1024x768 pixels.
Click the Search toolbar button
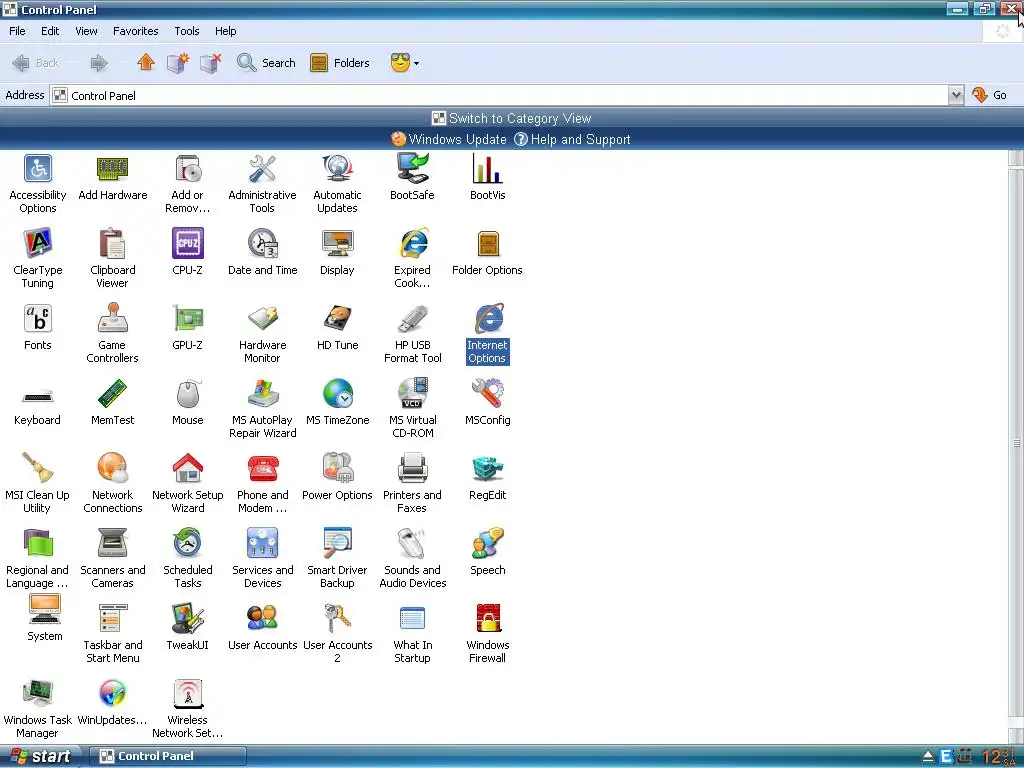pyautogui.click(x=266, y=63)
